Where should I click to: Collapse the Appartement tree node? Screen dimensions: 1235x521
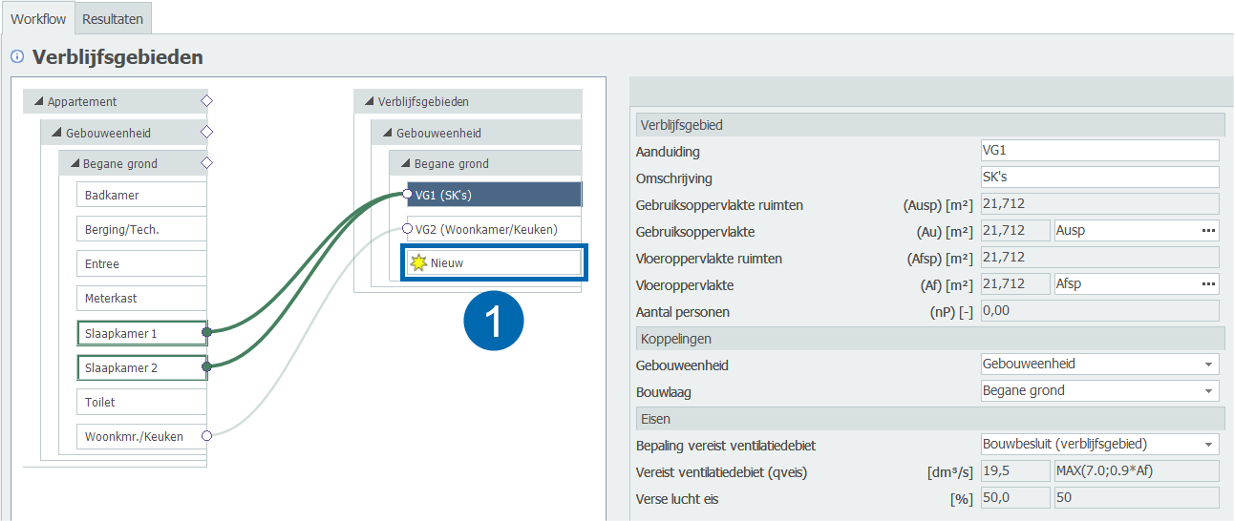coord(39,102)
